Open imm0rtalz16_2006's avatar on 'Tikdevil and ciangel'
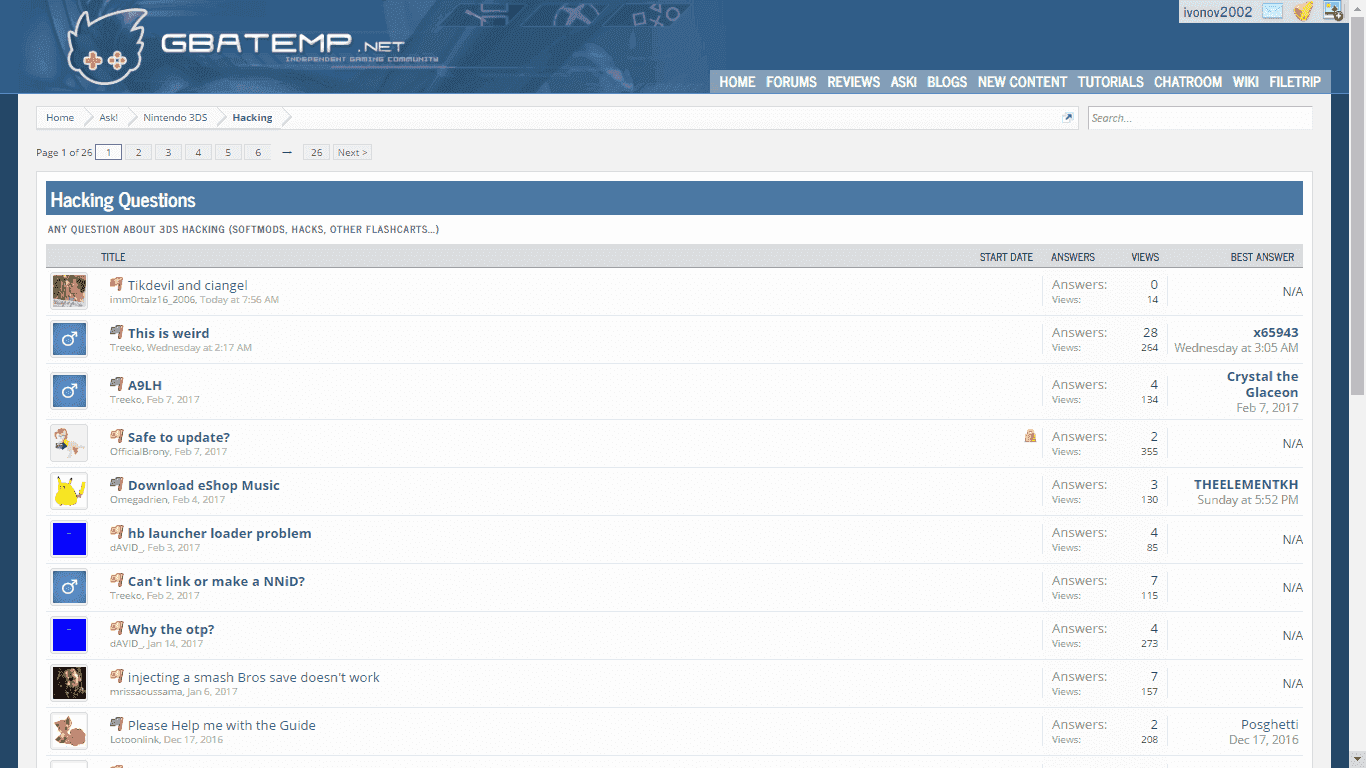Viewport: 1366px width, 768px height. (x=70, y=291)
